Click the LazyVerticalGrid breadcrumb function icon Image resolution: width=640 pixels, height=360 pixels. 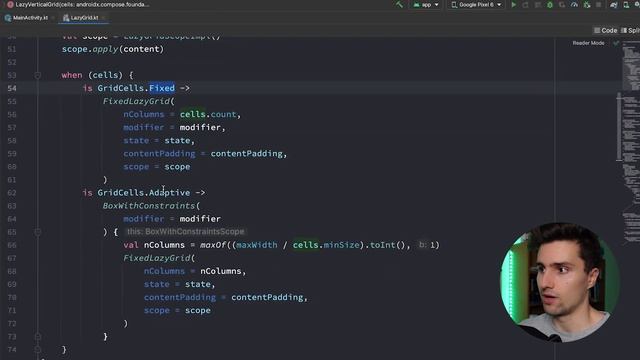click(x=10, y=4)
